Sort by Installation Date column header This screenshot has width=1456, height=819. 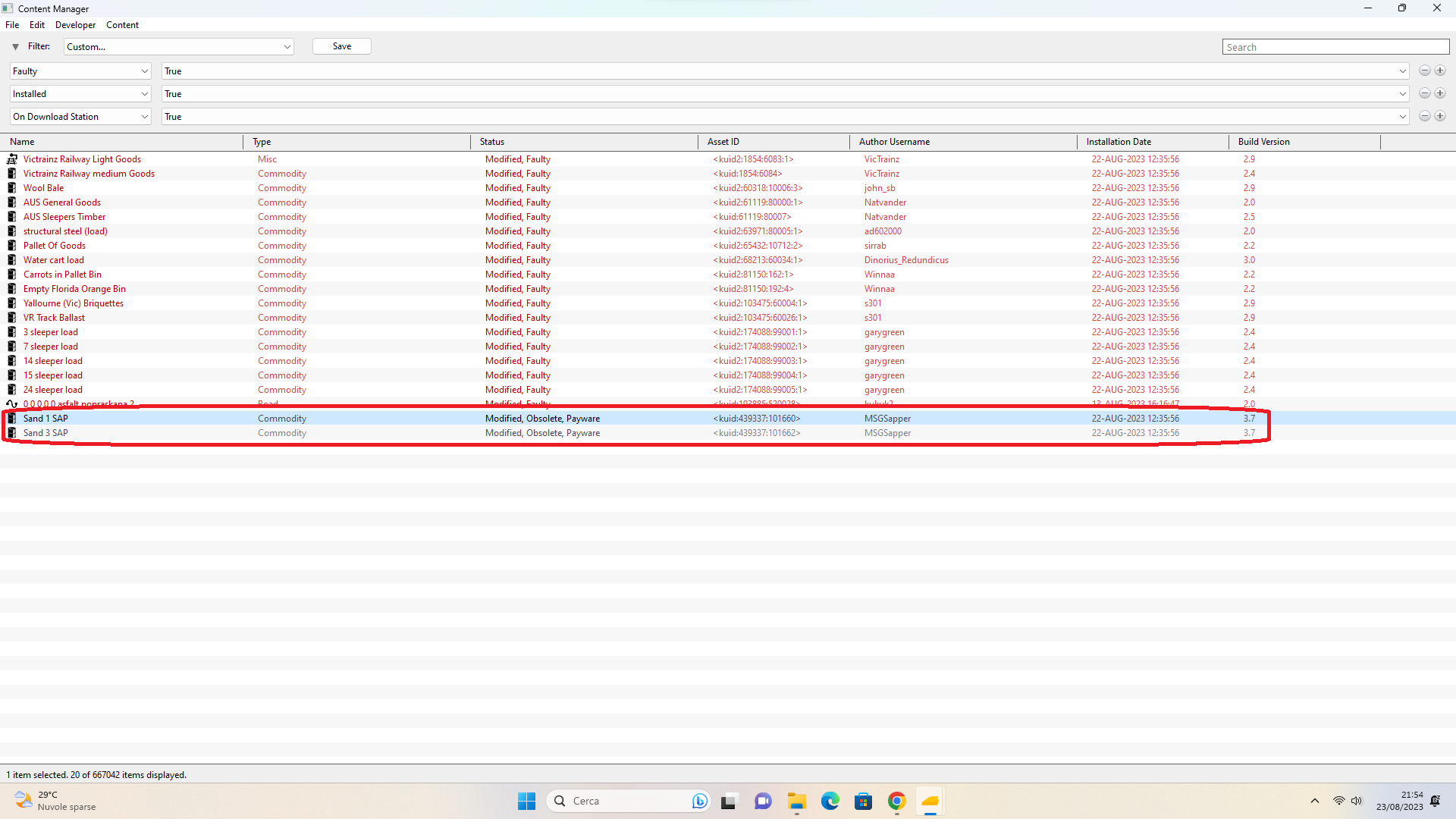pos(1153,142)
